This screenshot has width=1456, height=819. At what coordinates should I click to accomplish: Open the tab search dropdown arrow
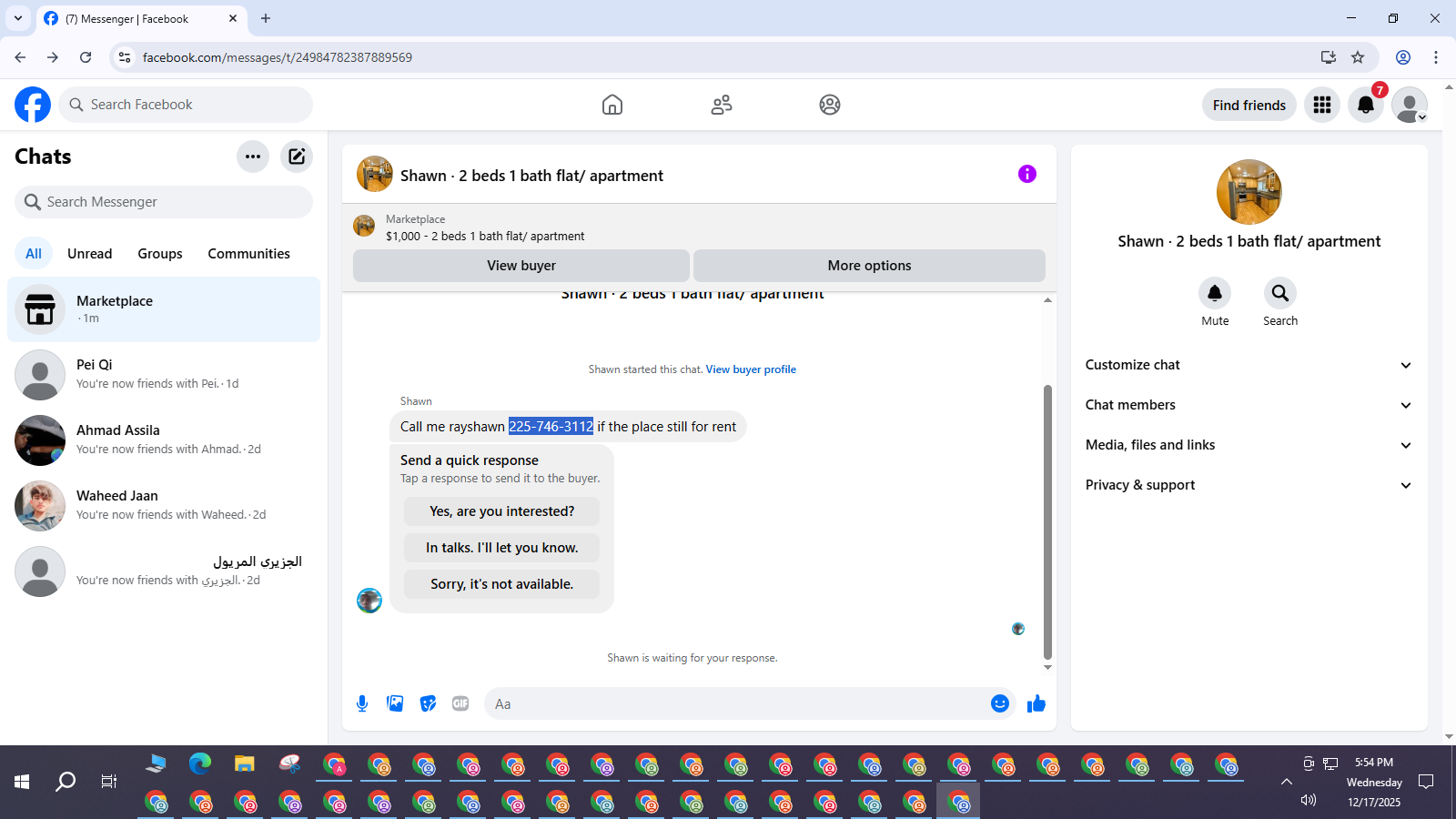[x=18, y=18]
